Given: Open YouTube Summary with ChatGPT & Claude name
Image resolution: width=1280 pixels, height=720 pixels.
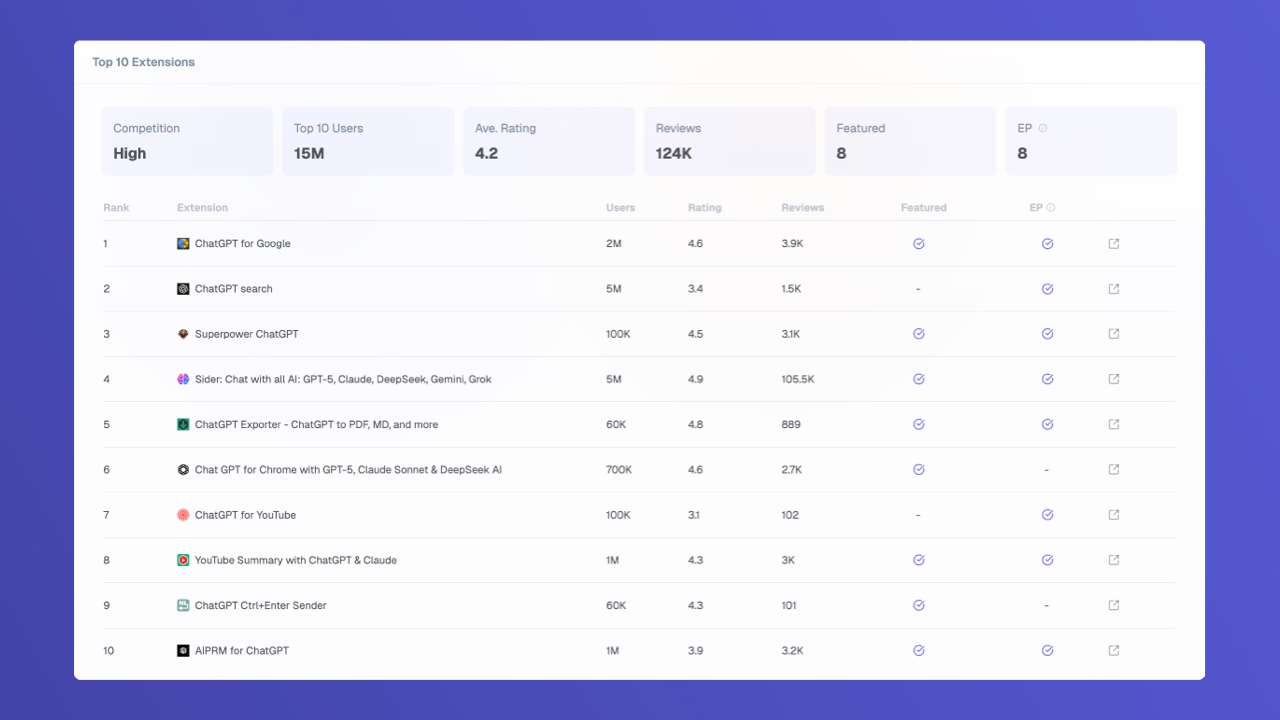Looking at the screenshot, I should (296, 560).
